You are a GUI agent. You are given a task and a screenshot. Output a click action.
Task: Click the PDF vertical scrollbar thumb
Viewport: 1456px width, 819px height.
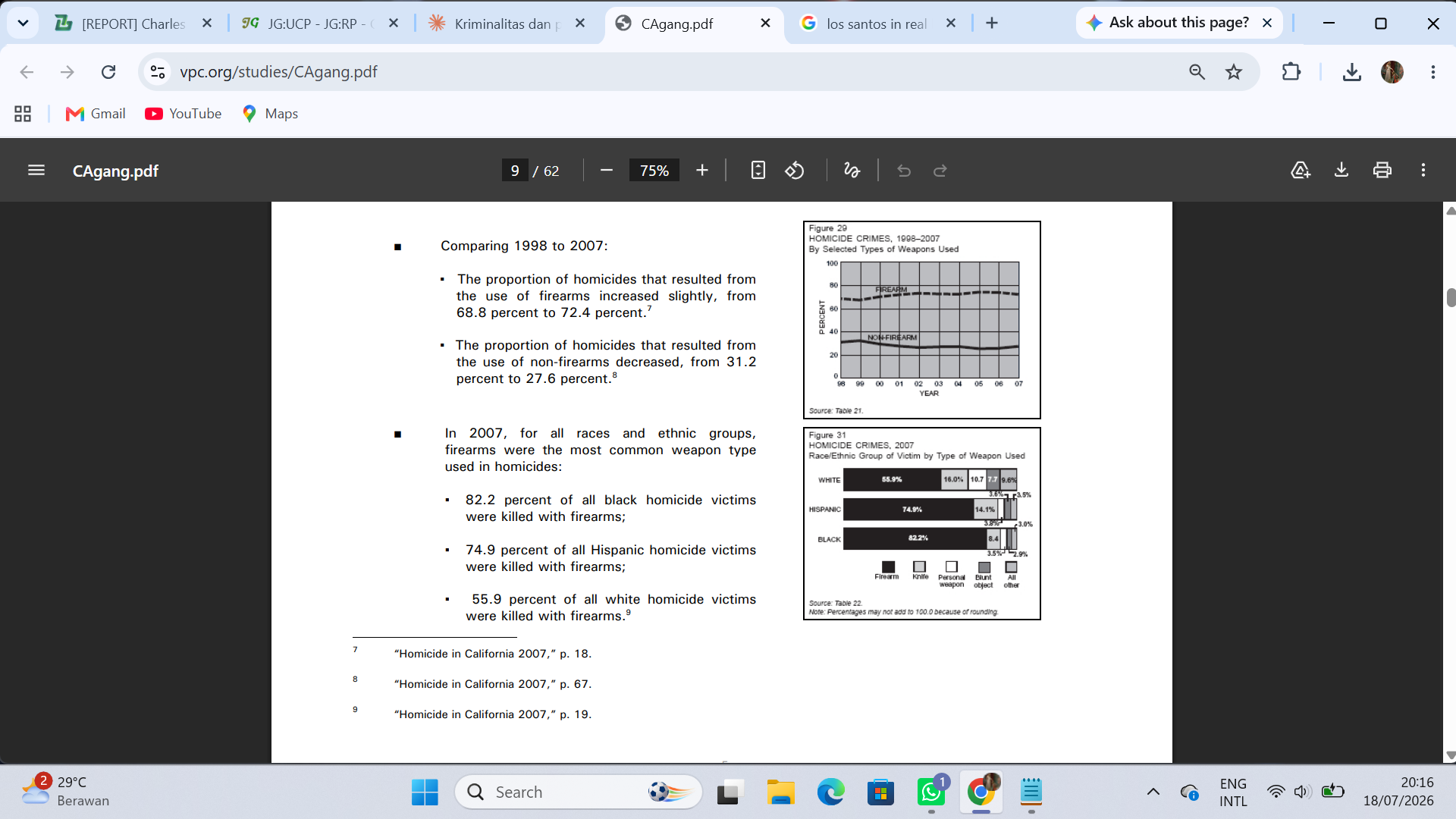(x=1451, y=297)
